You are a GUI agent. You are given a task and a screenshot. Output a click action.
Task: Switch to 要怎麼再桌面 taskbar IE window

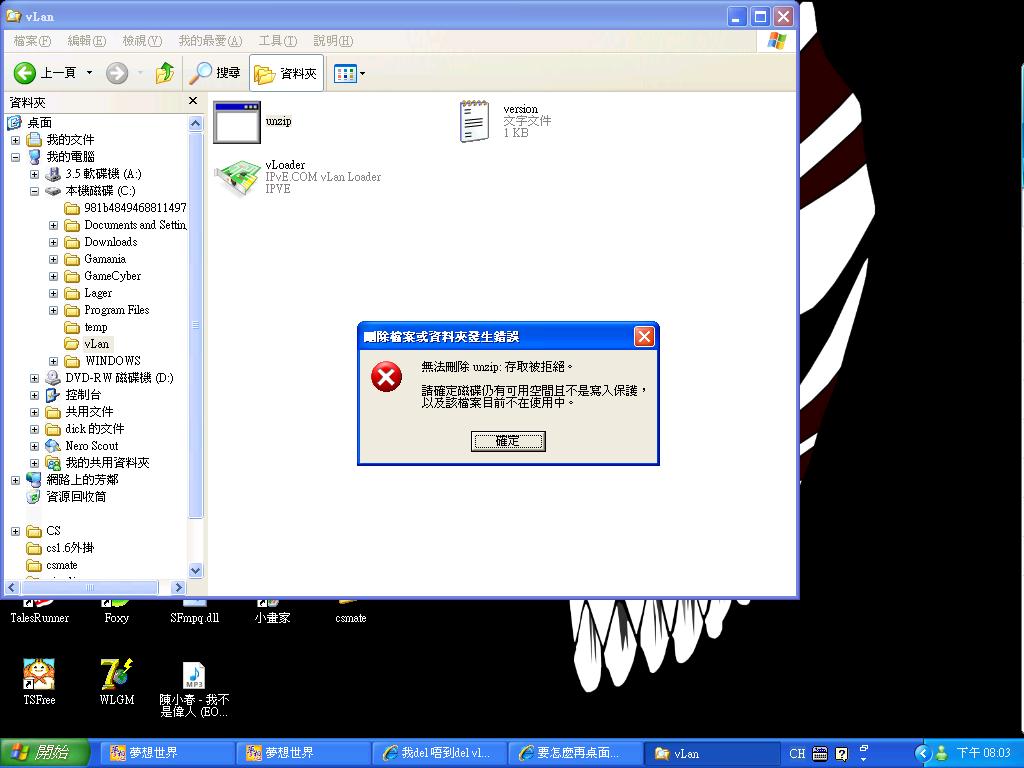(575, 754)
